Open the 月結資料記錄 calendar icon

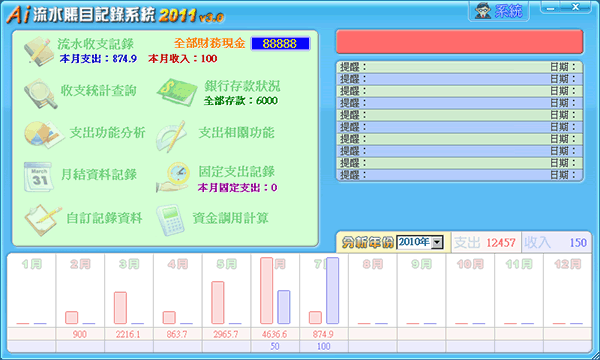pyautogui.click(x=39, y=176)
